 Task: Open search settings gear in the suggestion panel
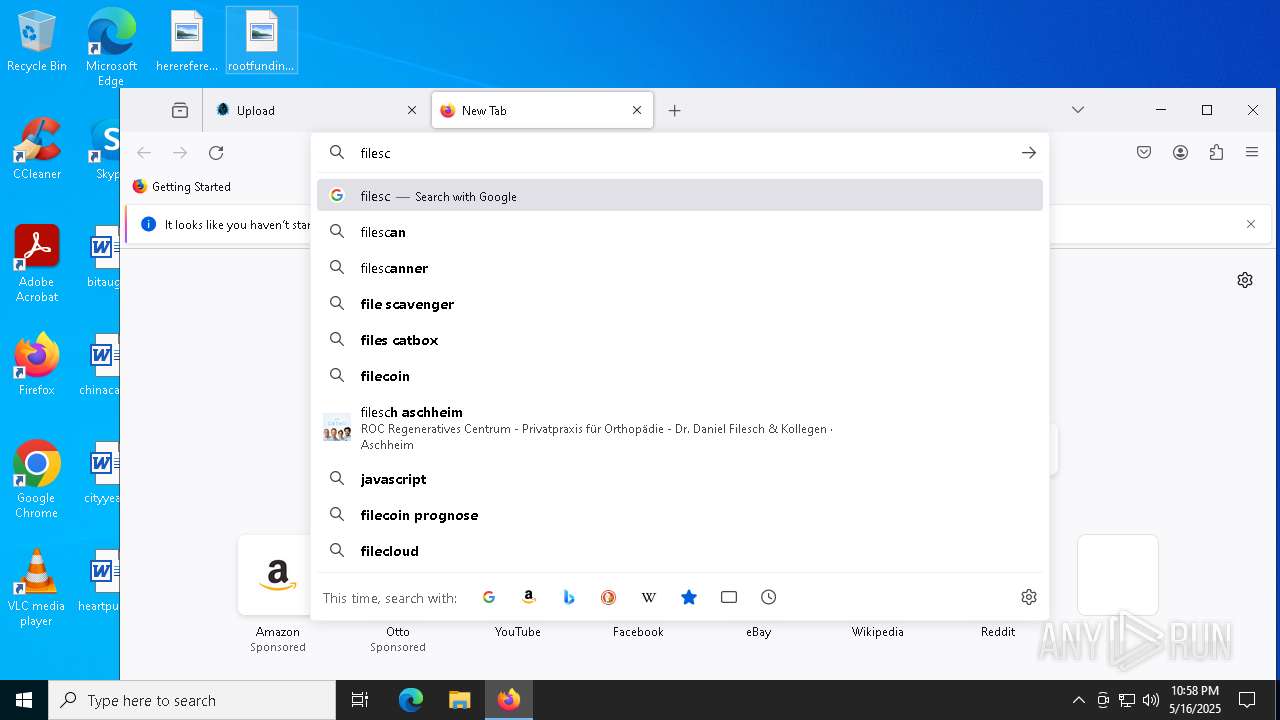(1029, 597)
